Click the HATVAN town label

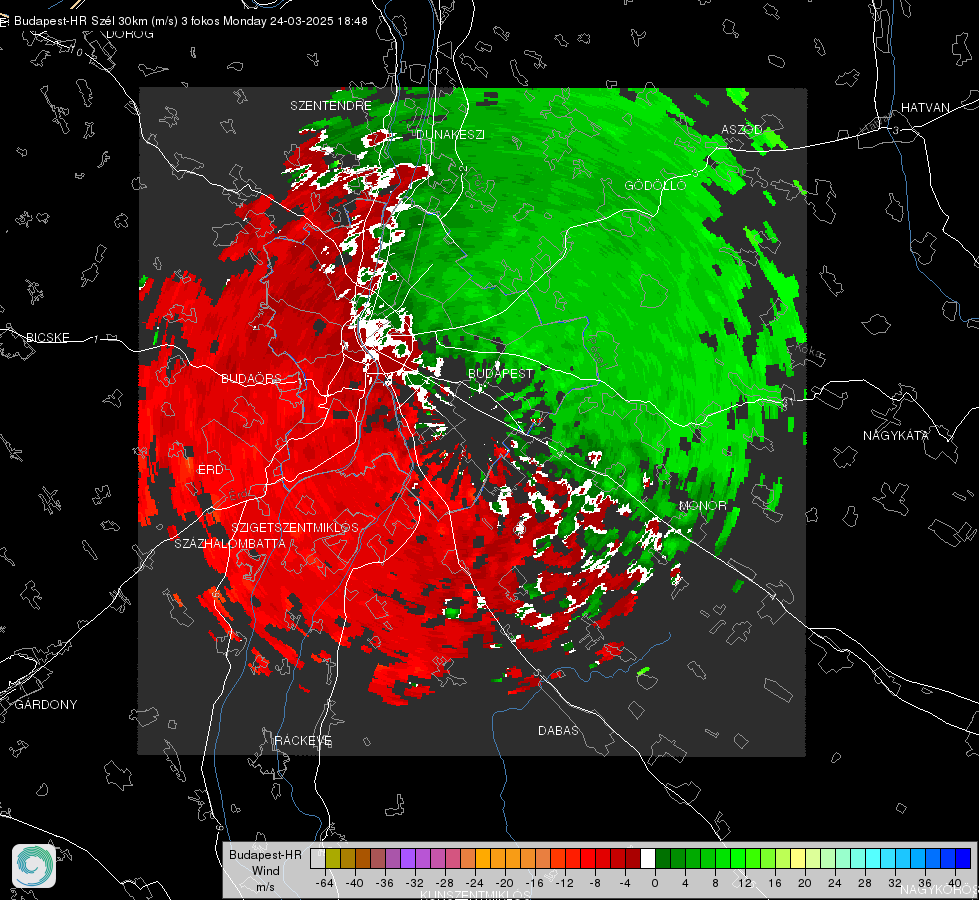pos(925,108)
